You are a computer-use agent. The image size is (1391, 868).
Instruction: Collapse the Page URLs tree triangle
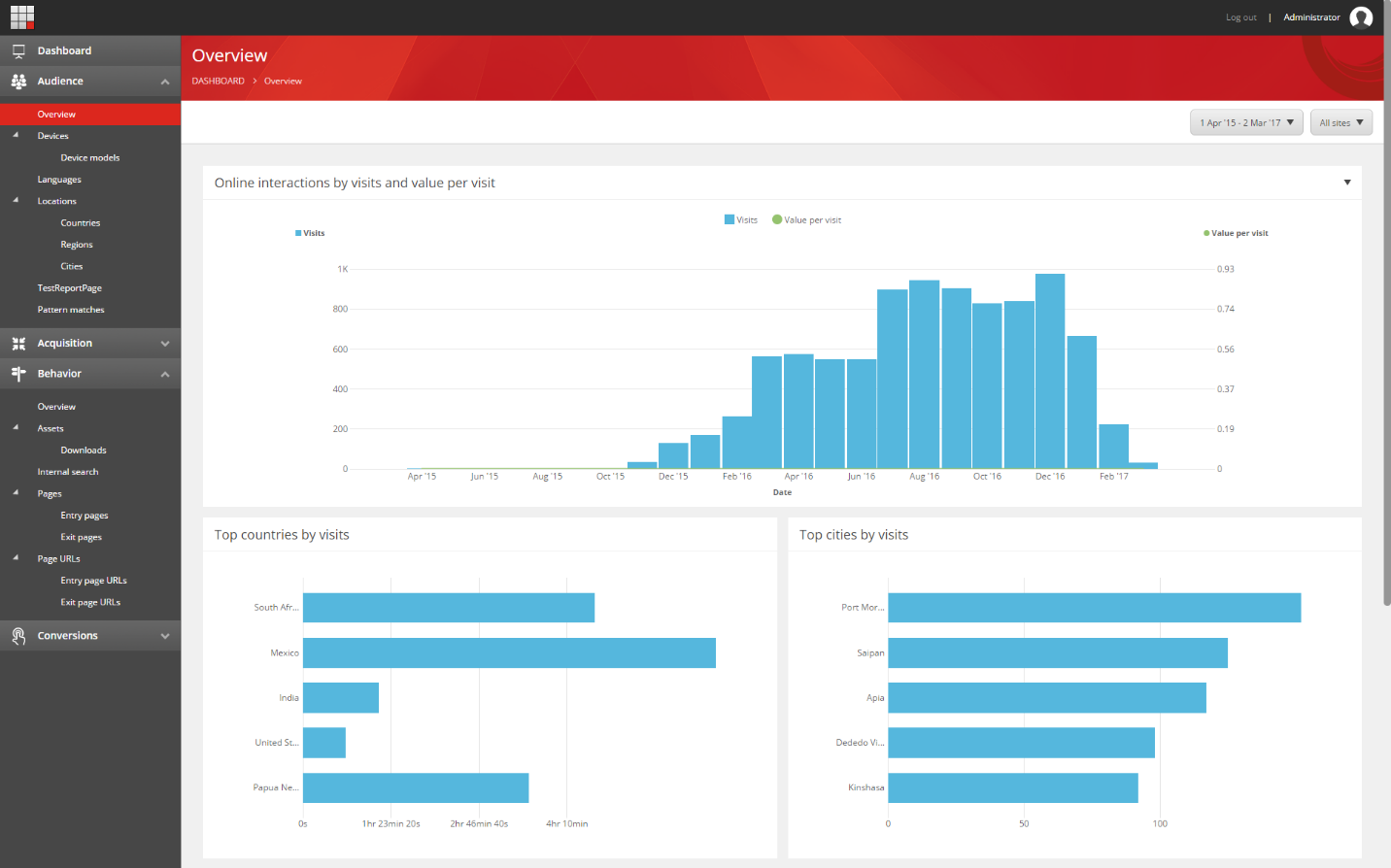[x=16, y=557]
